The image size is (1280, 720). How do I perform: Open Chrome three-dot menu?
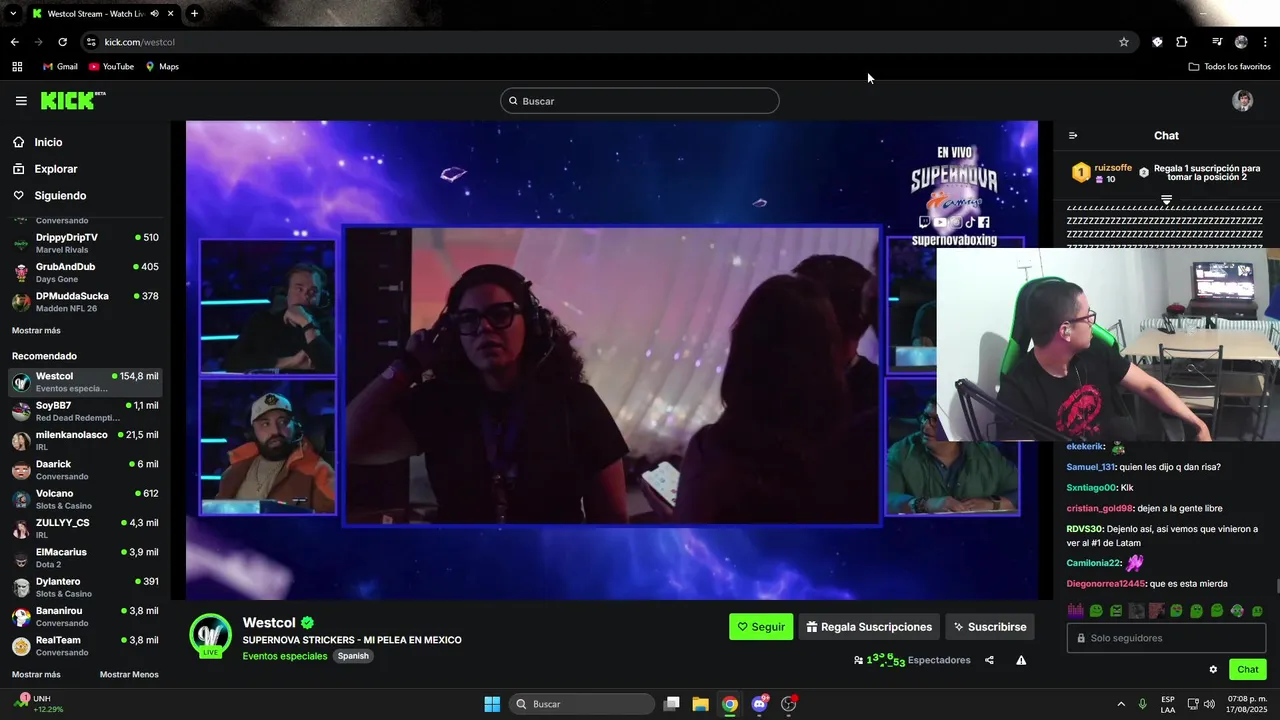(x=1266, y=42)
